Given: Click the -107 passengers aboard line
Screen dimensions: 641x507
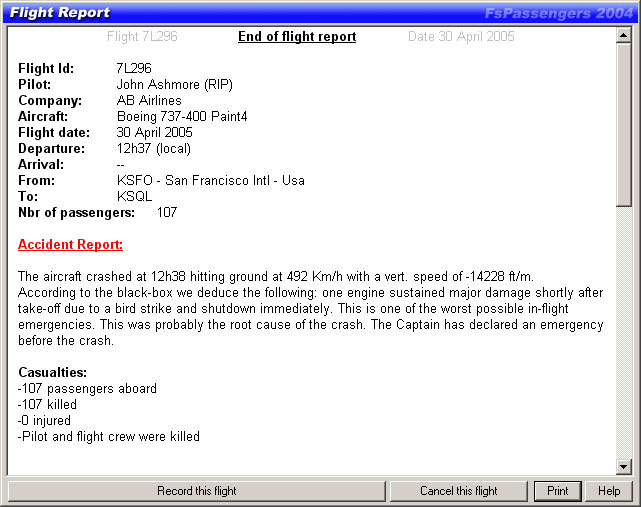Looking at the screenshot, I should pos(87,388).
